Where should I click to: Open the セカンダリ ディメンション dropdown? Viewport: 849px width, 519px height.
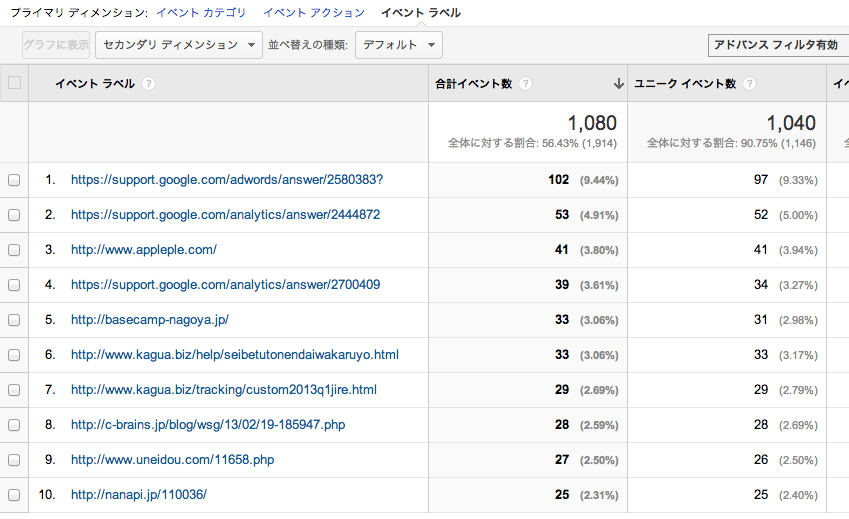tap(180, 45)
